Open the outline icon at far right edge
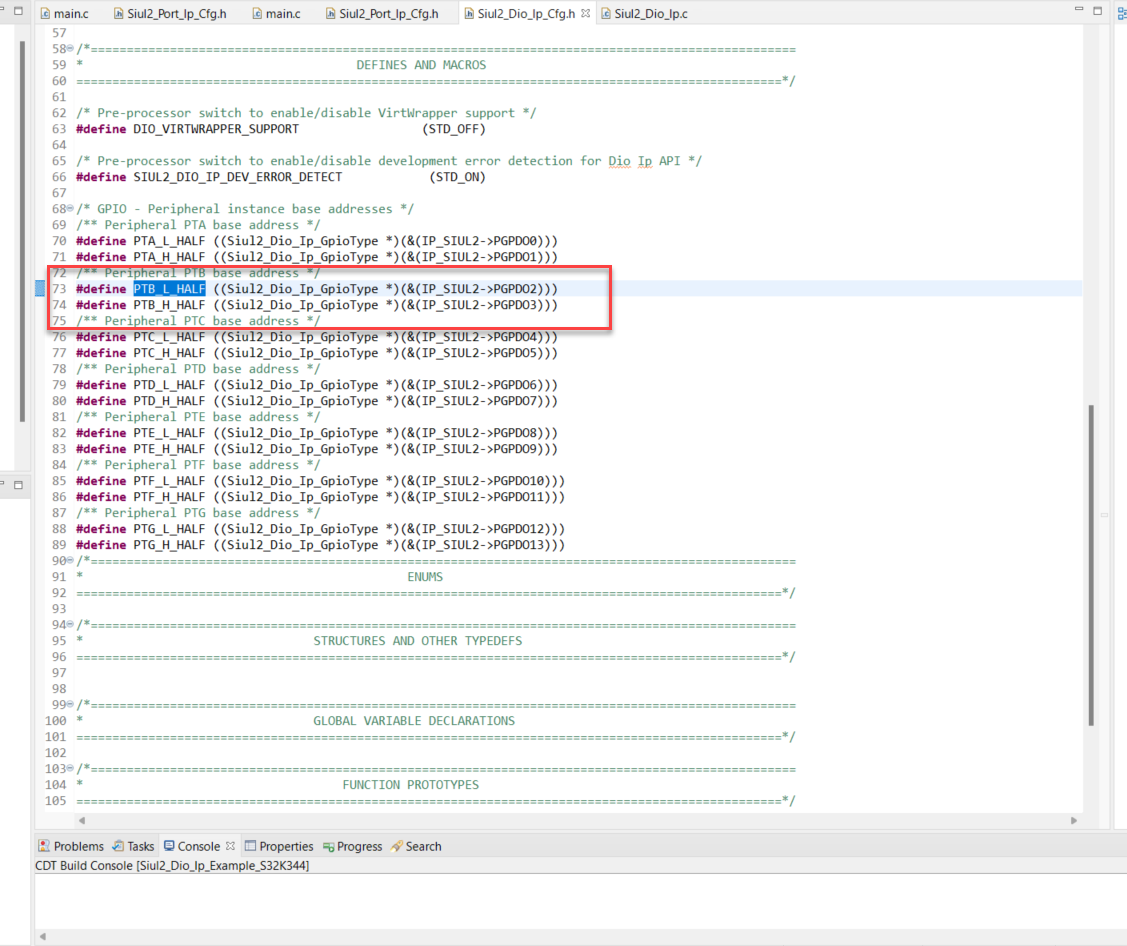The height and width of the screenshot is (946, 1127). click(x=1122, y=12)
